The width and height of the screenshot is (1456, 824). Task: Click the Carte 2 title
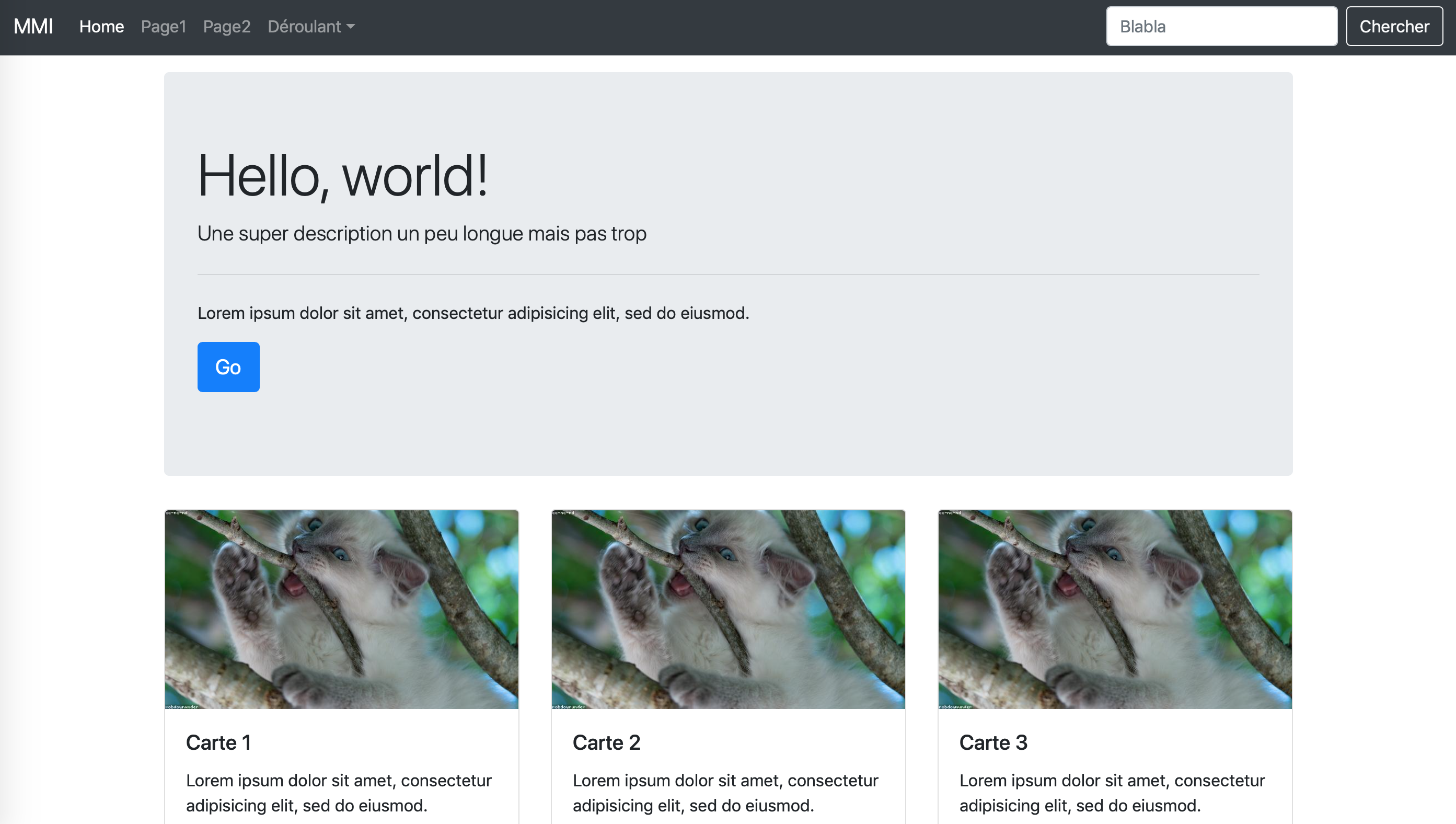tap(606, 742)
